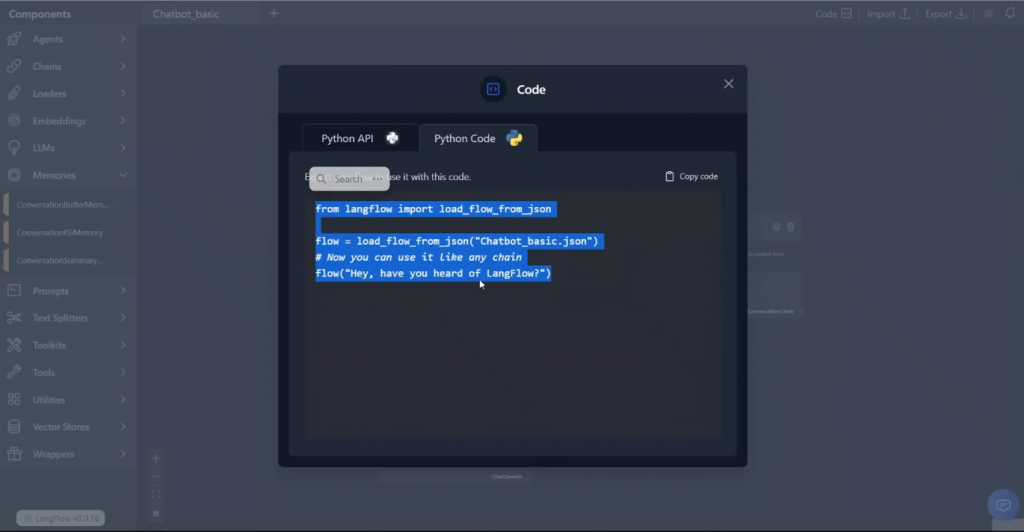Click the Search field overlay
Screen dimensions: 1024x532
(x=349, y=179)
